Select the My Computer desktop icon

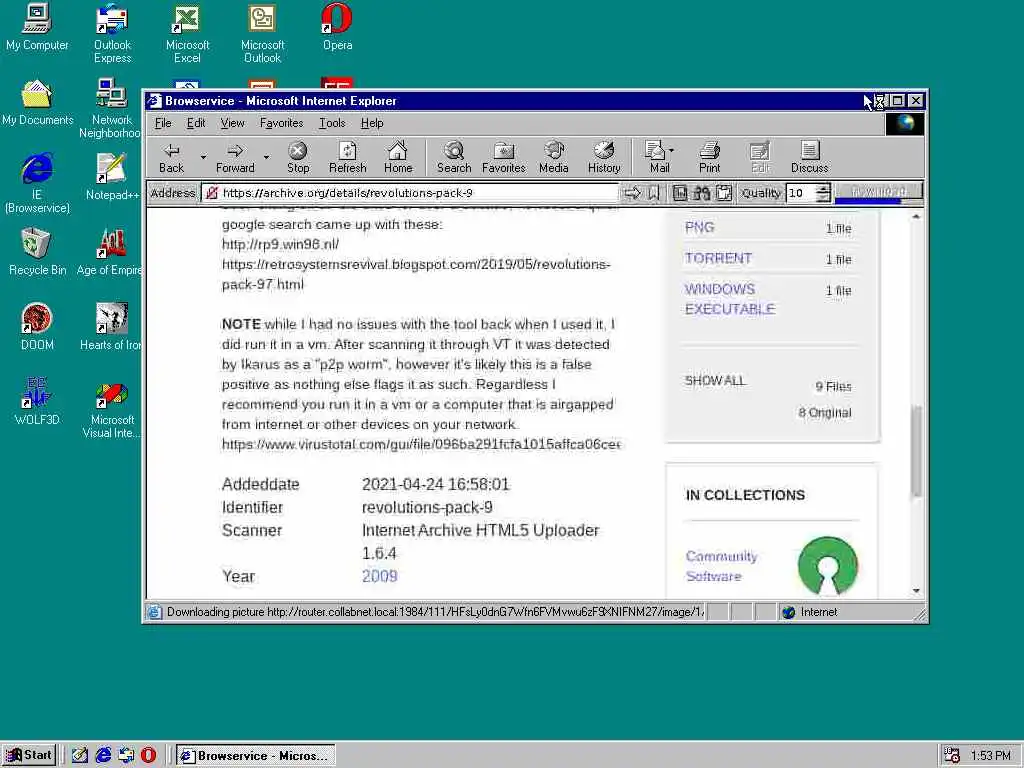tap(37, 27)
